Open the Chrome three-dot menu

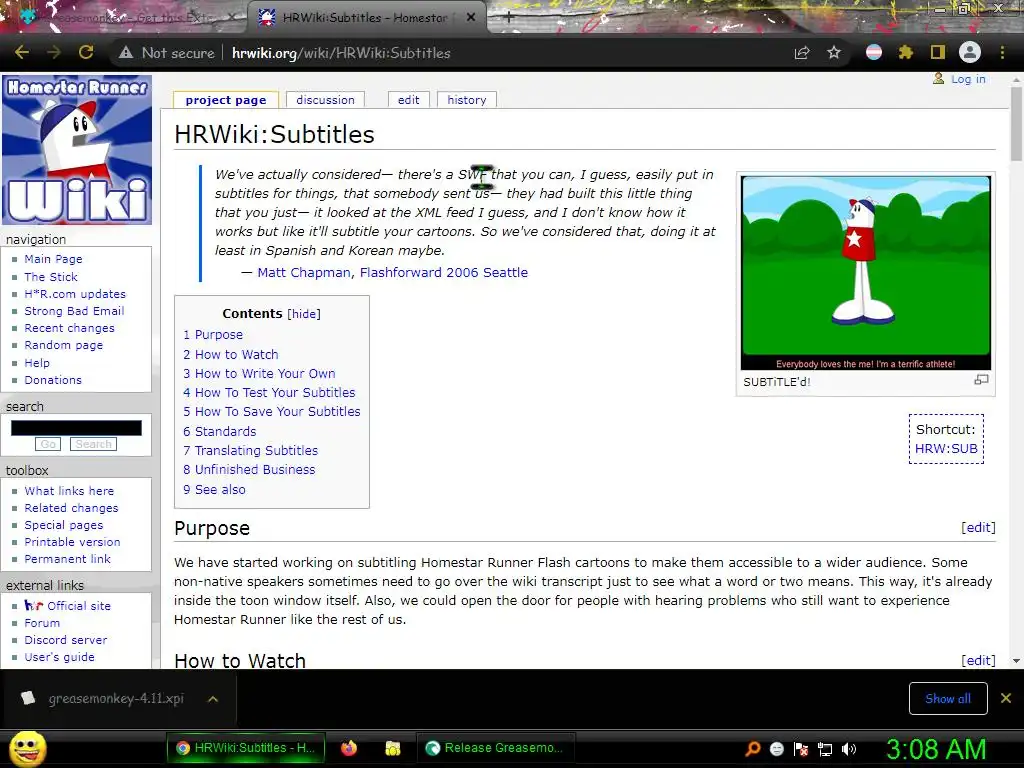click(1002, 53)
